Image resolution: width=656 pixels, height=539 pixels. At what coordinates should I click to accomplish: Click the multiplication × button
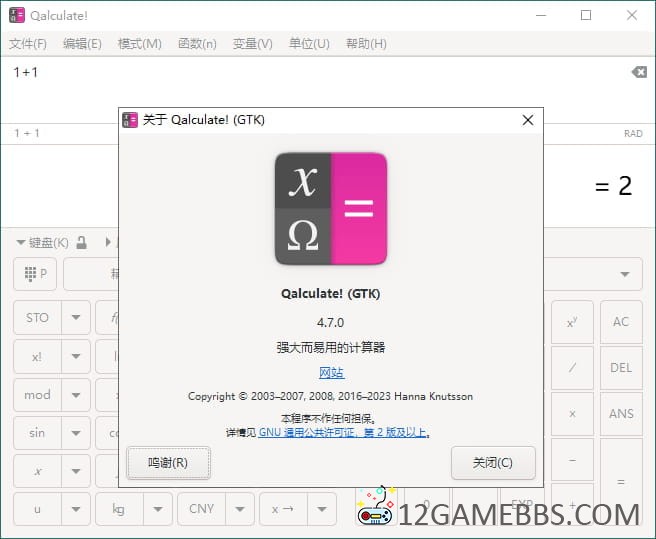[572, 414]
